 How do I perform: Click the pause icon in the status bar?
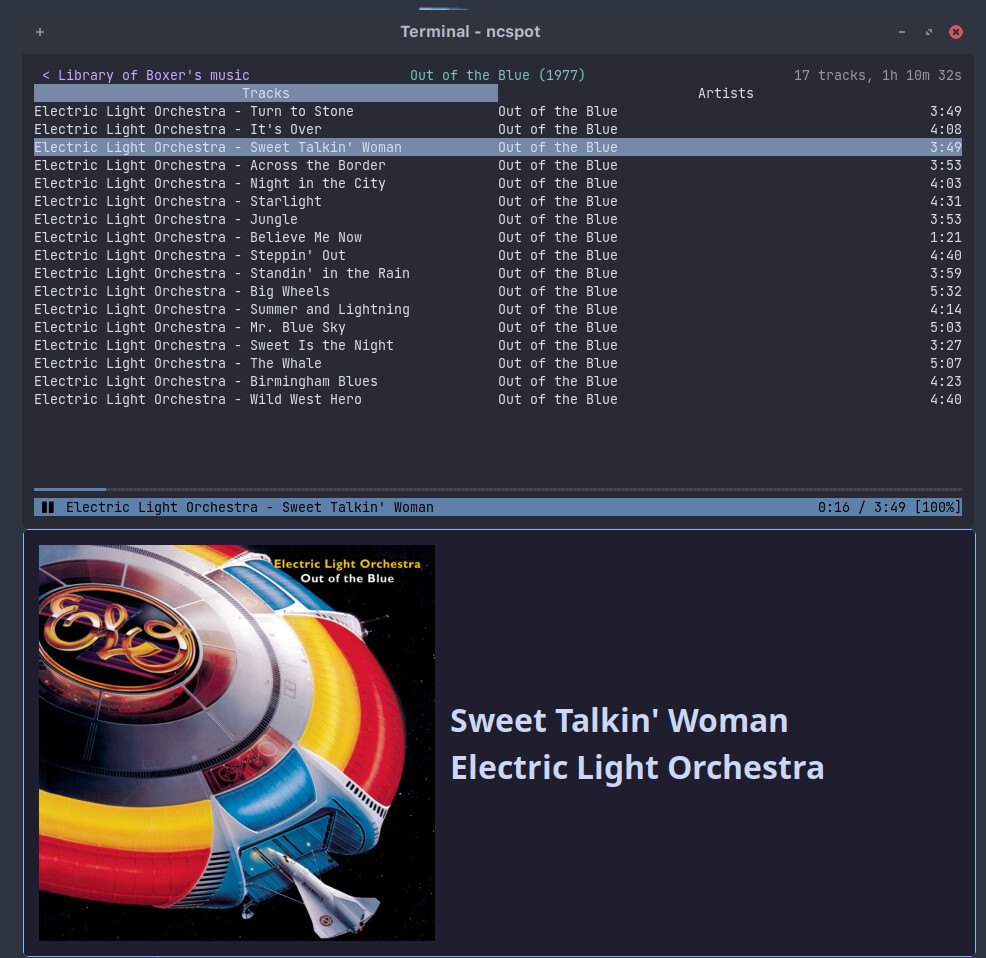click(x=48, y=507)
